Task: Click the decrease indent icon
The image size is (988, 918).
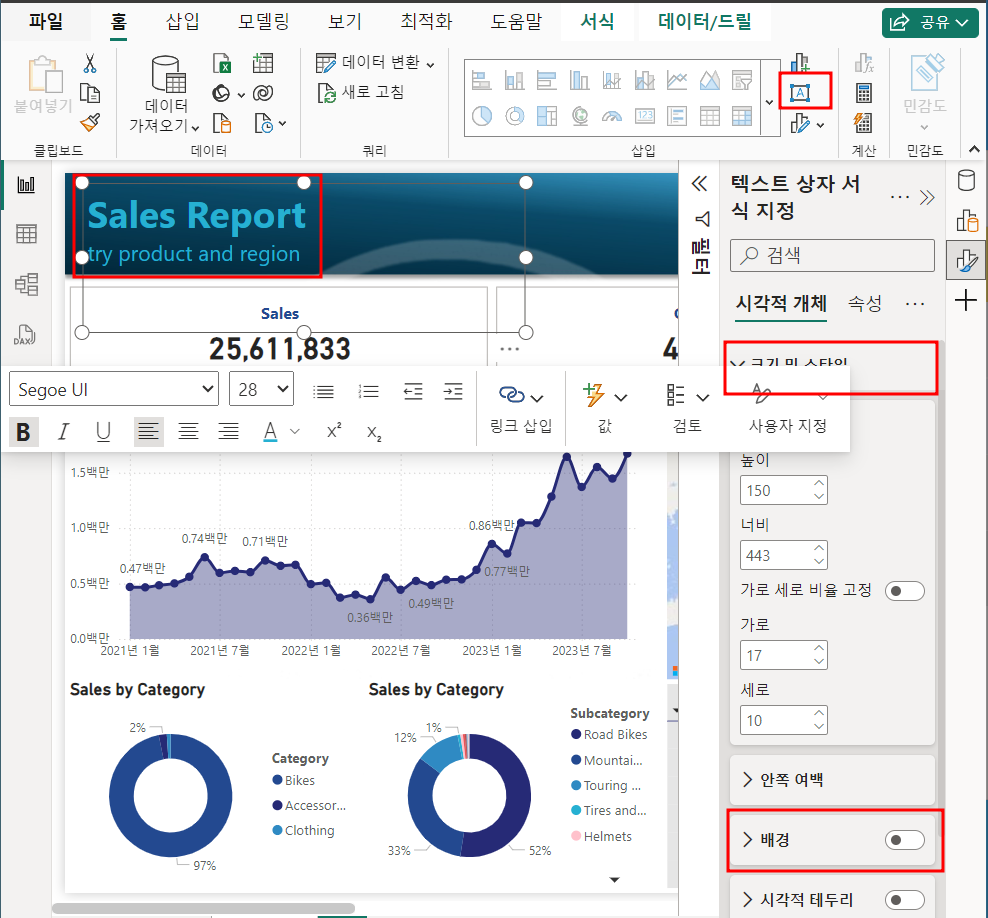Action: coord(413,392)
